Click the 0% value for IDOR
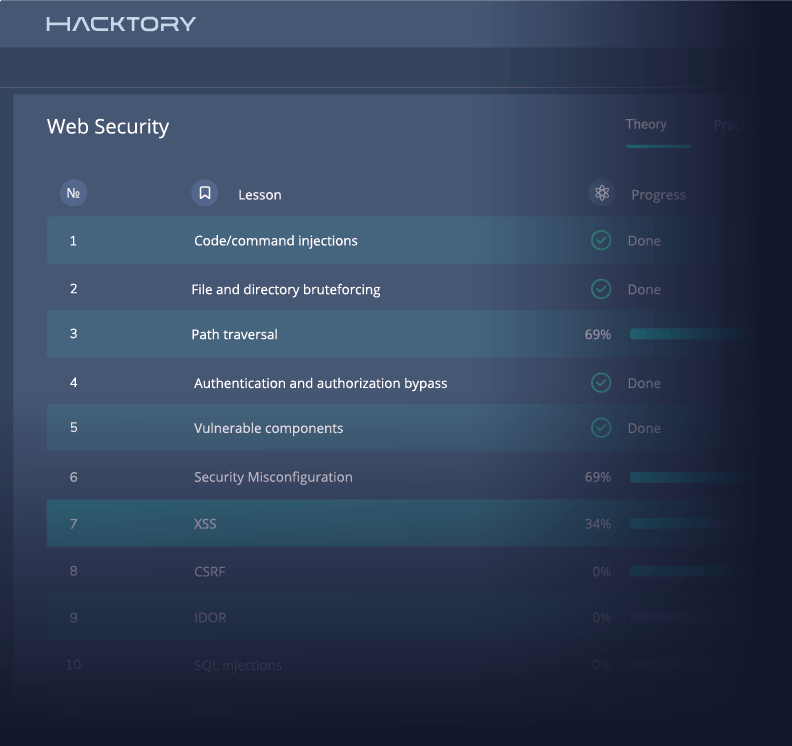The image size is (792, 746). click(x=602, y=618)
